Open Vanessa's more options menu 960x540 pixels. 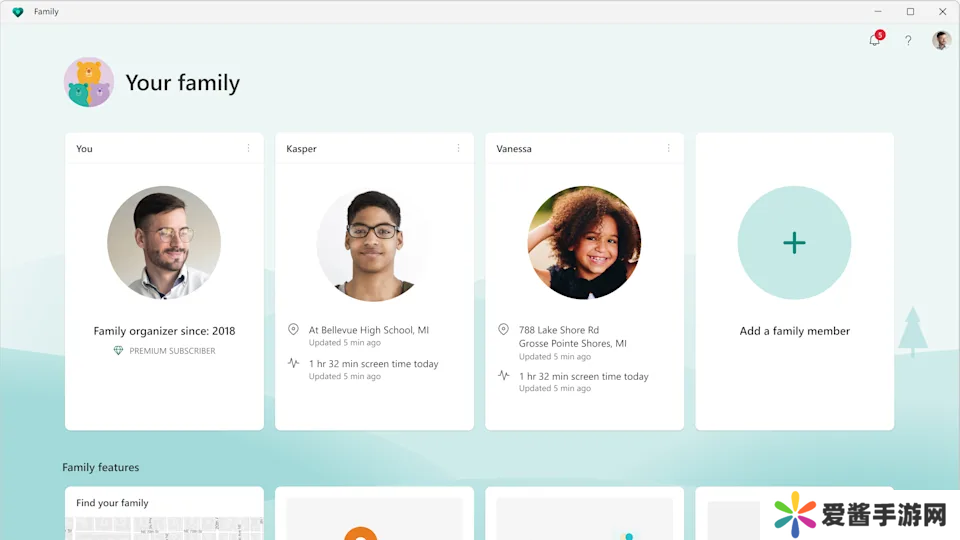pyautogui.click(x=669, y=148)
